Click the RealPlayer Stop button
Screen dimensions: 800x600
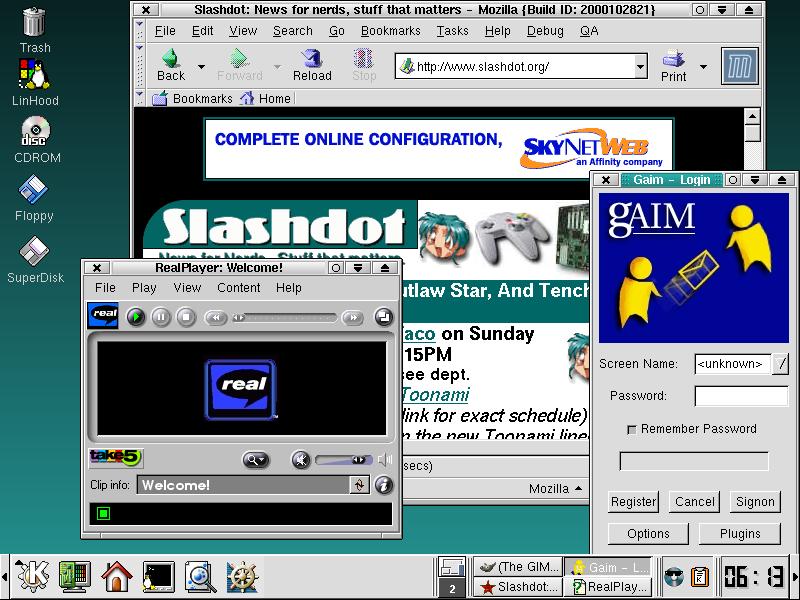pyautogui.click(x=186, y=318)
